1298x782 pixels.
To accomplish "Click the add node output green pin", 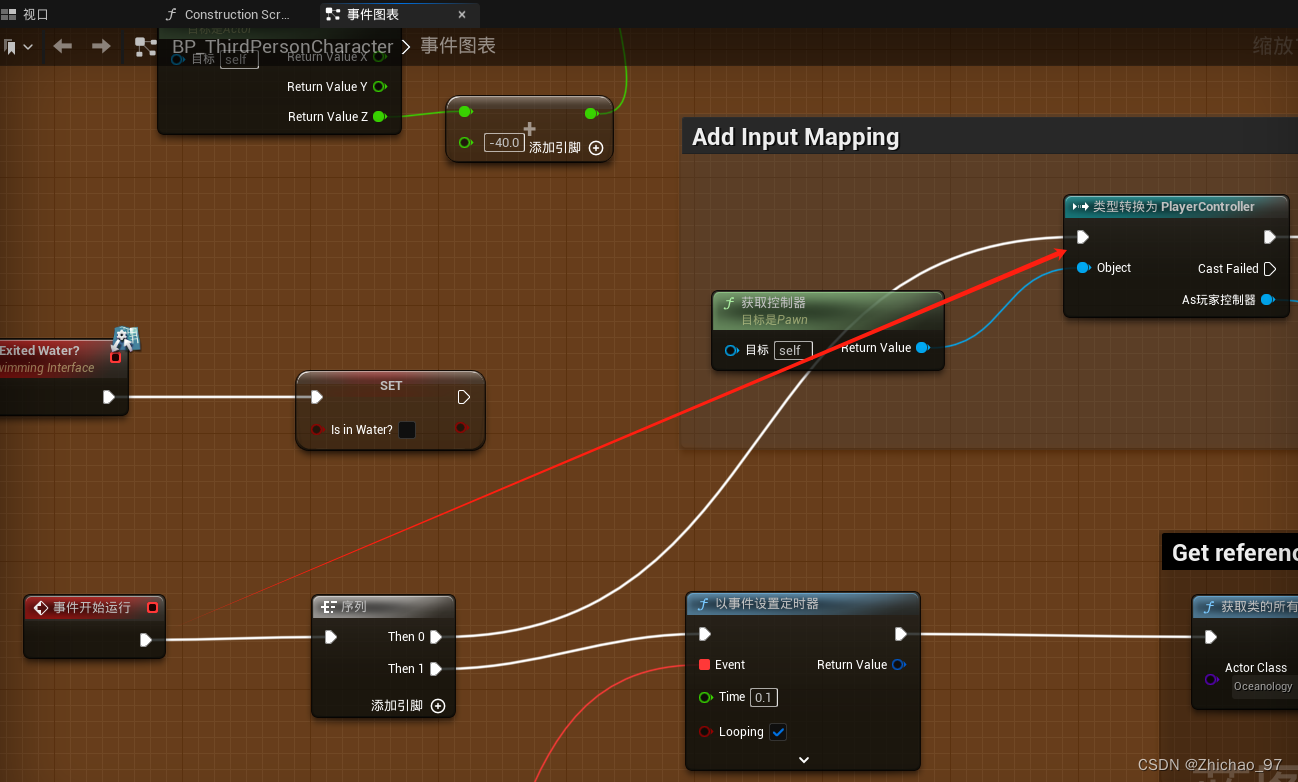I will [x=591, y=113].
